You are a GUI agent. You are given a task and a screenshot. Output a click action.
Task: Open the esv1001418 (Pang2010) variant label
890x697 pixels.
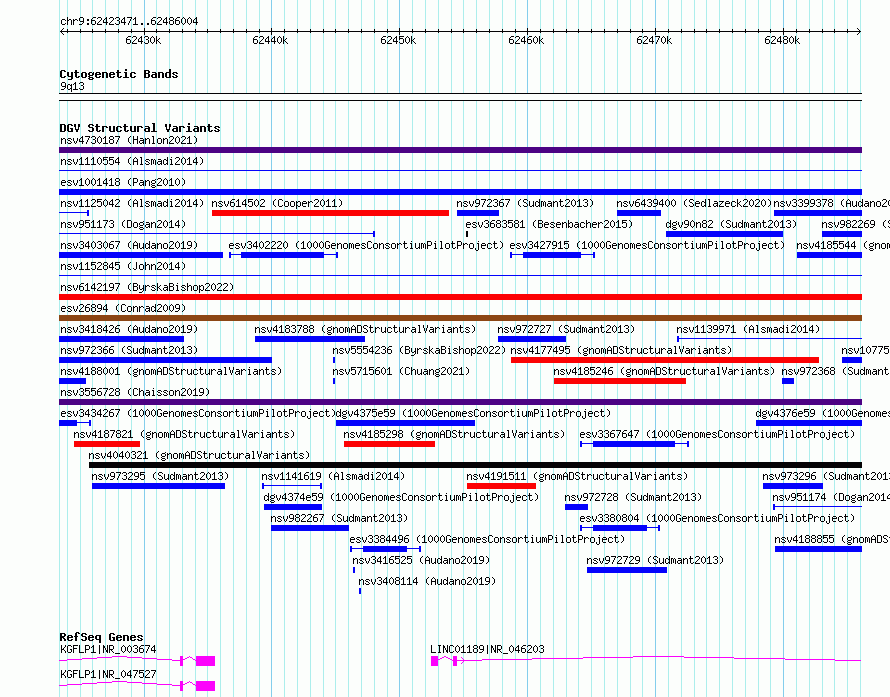tap(123, 182)
